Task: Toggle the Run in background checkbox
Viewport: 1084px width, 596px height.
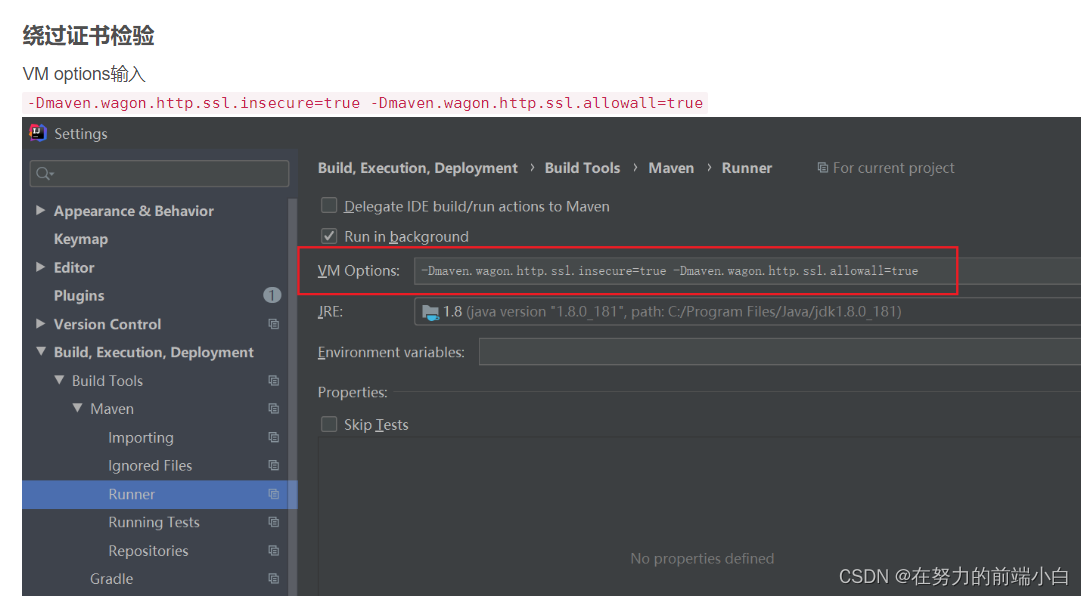Action: (329, 236)
